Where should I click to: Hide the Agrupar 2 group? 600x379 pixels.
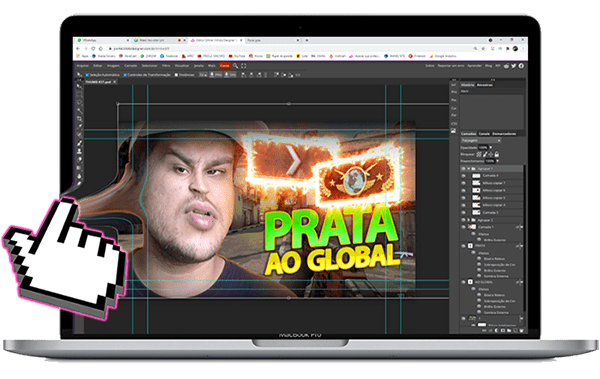463,220
